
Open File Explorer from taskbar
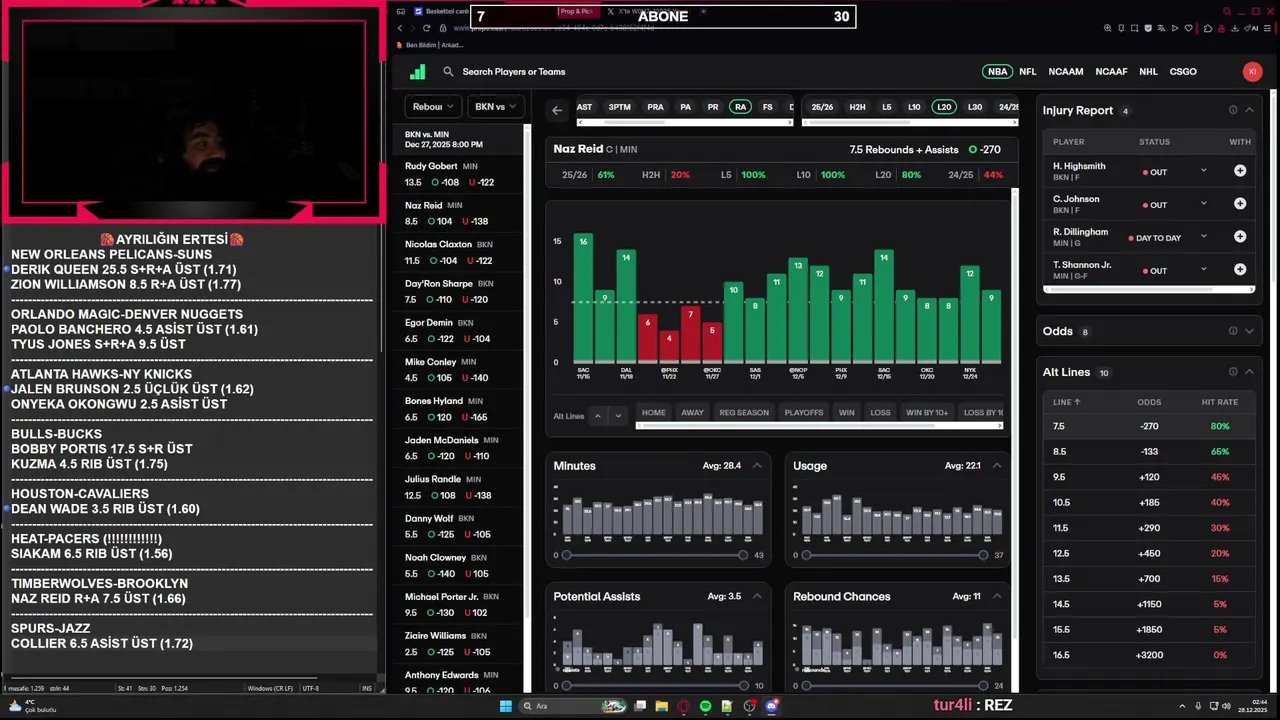point(662,706)
